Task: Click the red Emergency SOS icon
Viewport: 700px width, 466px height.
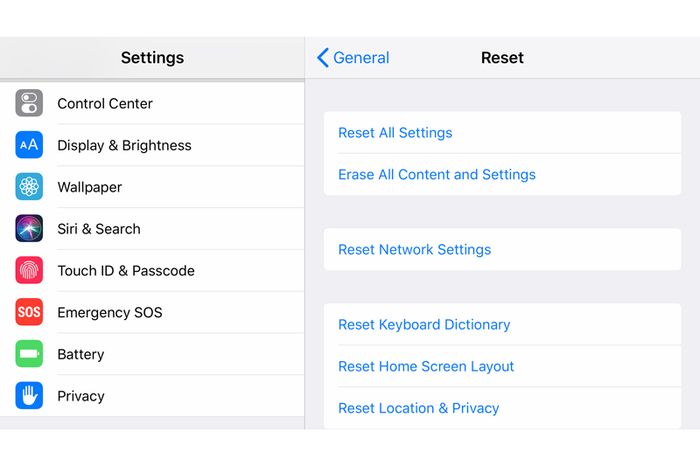Action: point(29,313)
